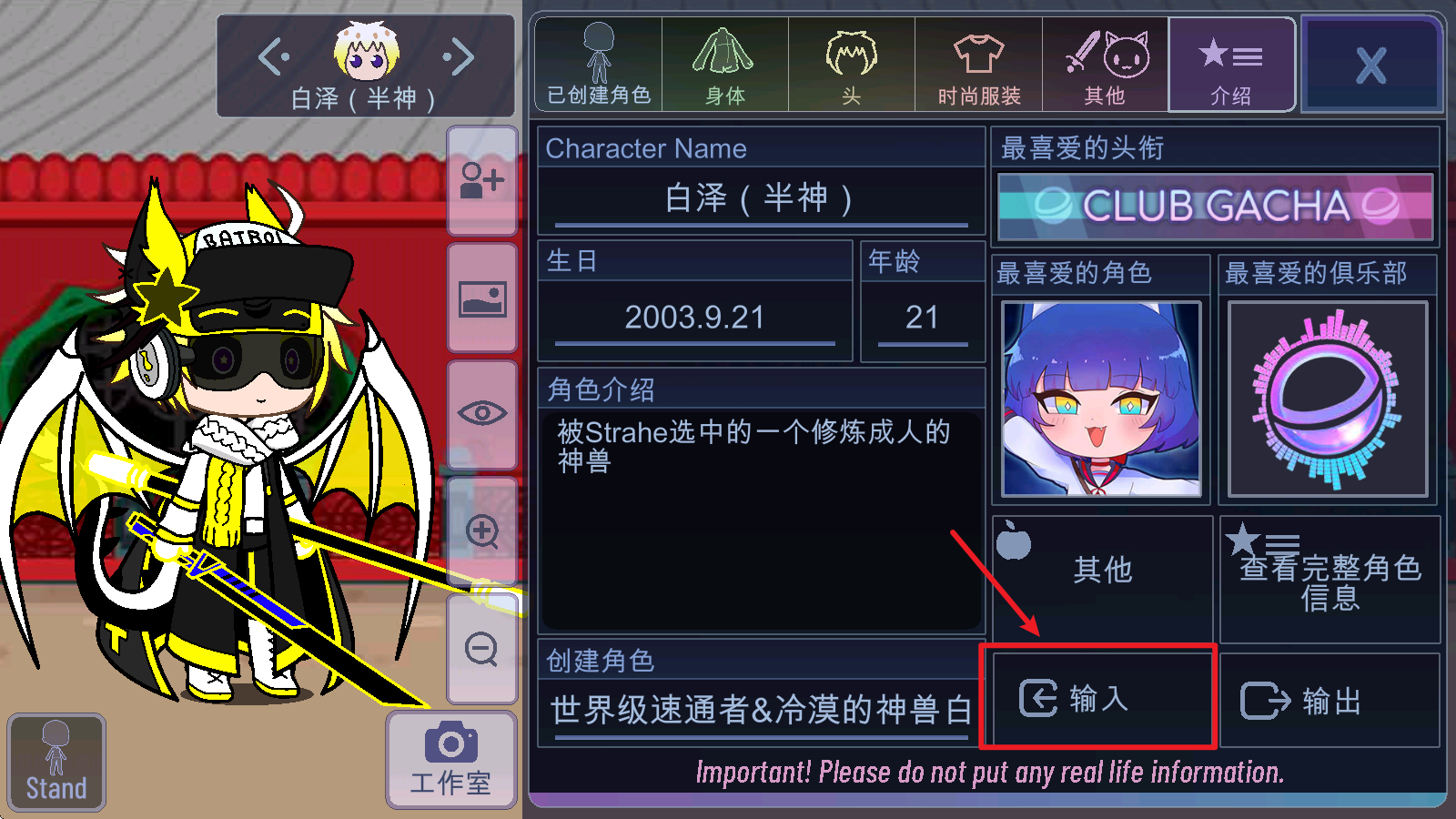This screenshot has width=1456, height=819.
Task: Open the 其他 apple icon panel
Action: coord(1102,579)
